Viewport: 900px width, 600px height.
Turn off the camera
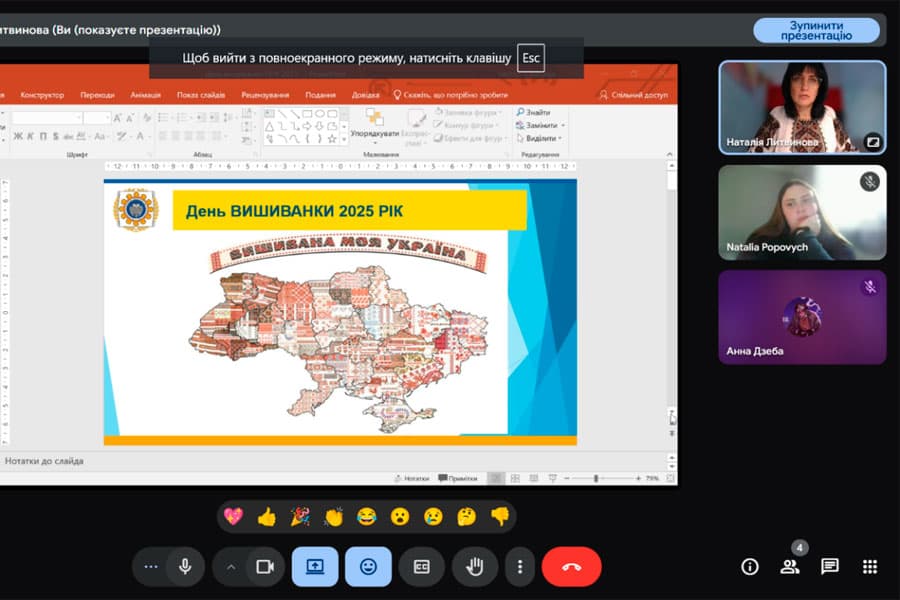(x=265, y=566)
